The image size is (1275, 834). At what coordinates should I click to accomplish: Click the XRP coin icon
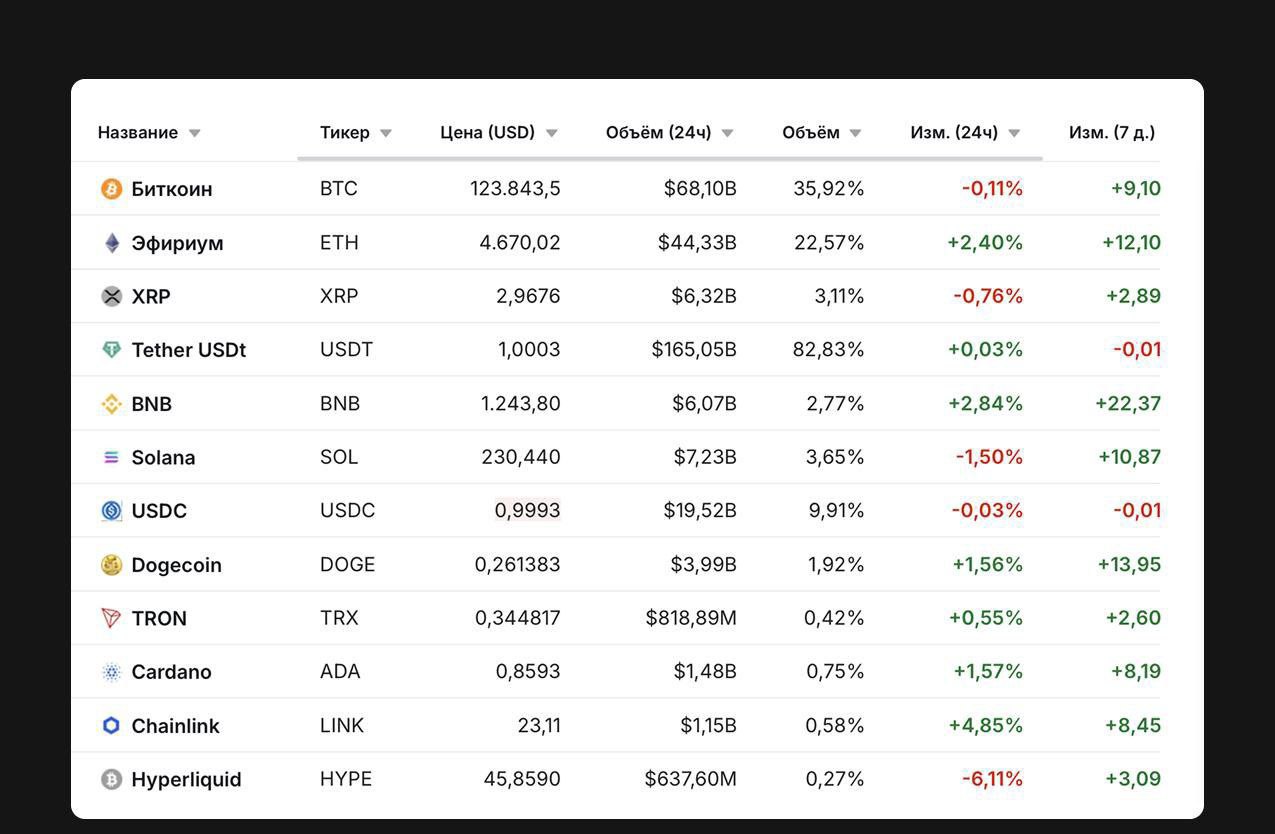112,296
